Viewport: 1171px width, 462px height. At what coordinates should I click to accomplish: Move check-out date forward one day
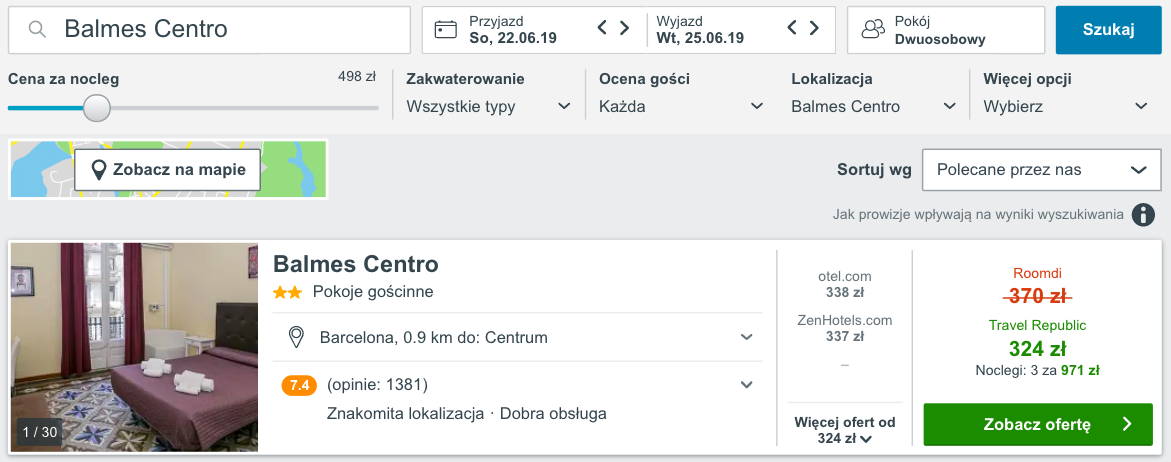[x=814, y=28]
